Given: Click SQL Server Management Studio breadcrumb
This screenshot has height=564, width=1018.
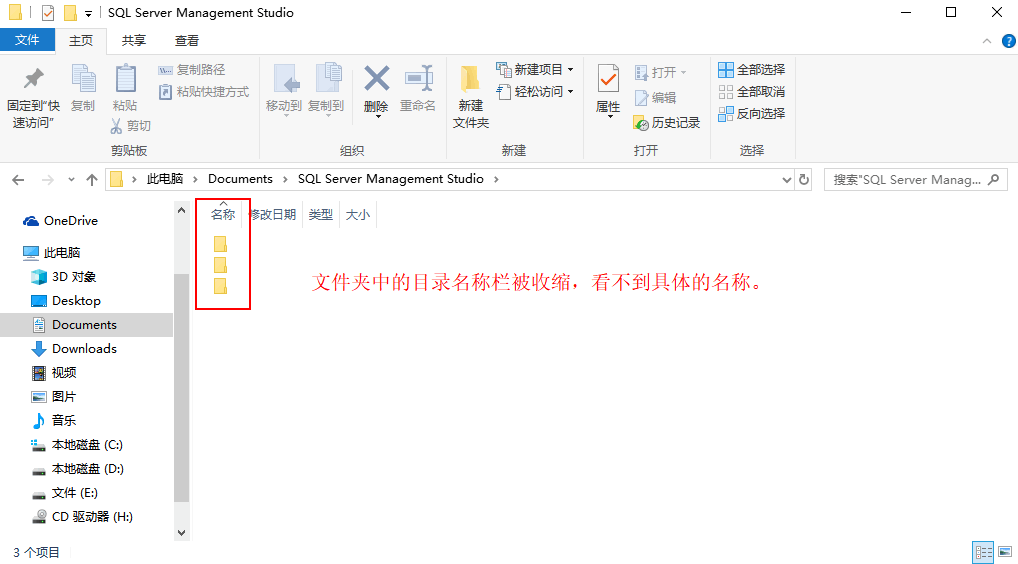Looking at the screenshot, I should point(391,179).
